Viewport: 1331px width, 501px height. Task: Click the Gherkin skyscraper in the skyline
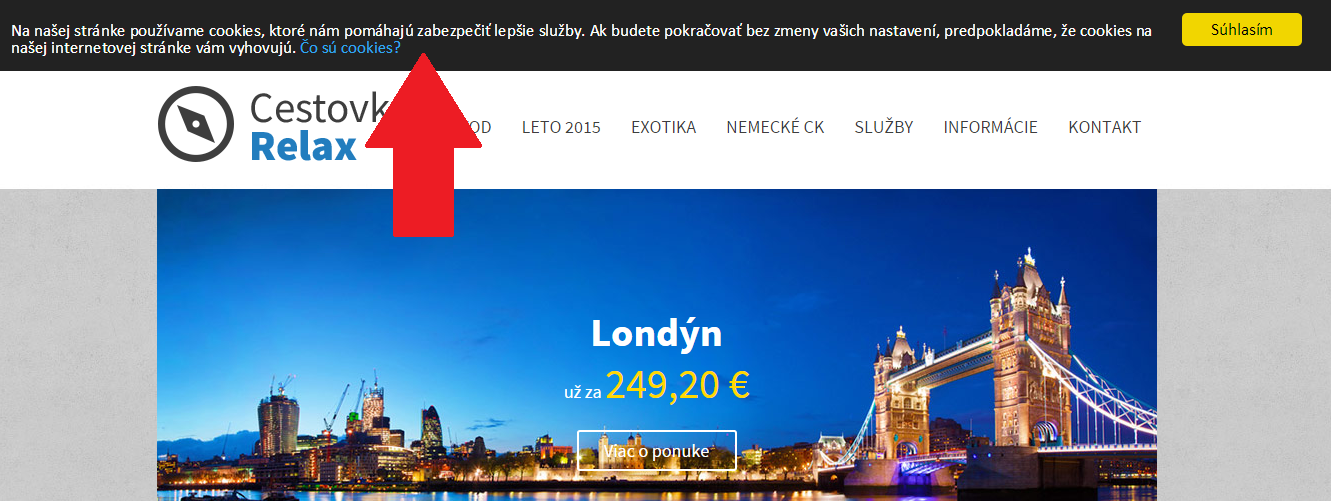(x=431, y=430)
